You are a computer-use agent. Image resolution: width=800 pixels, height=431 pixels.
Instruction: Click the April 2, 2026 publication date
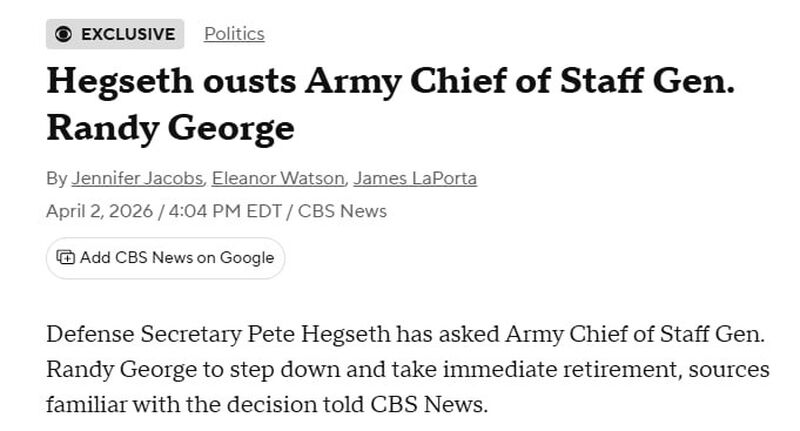[99, 211]
